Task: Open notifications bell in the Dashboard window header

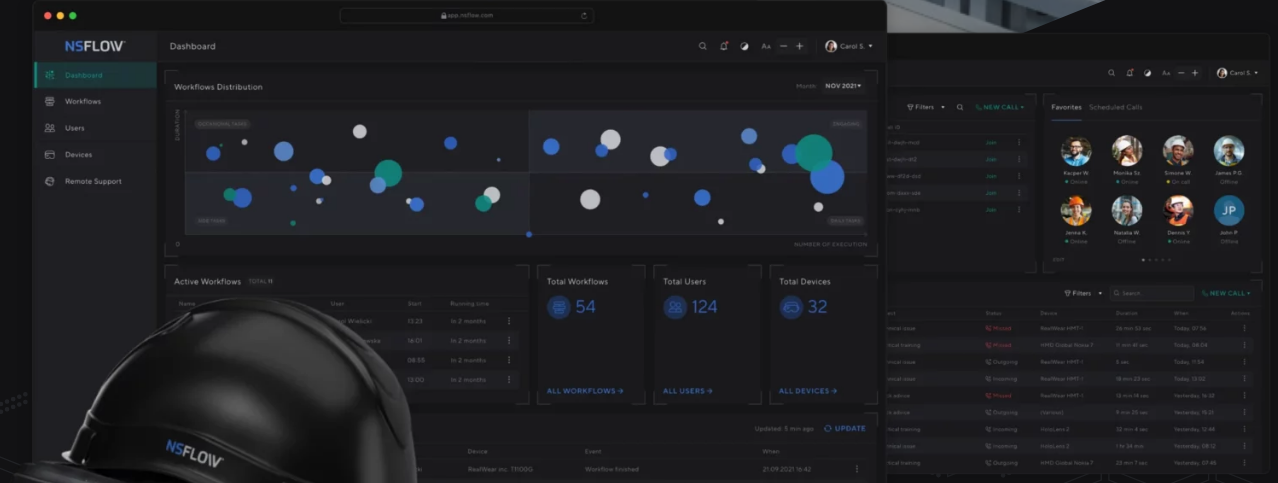Action: (724, 46)
